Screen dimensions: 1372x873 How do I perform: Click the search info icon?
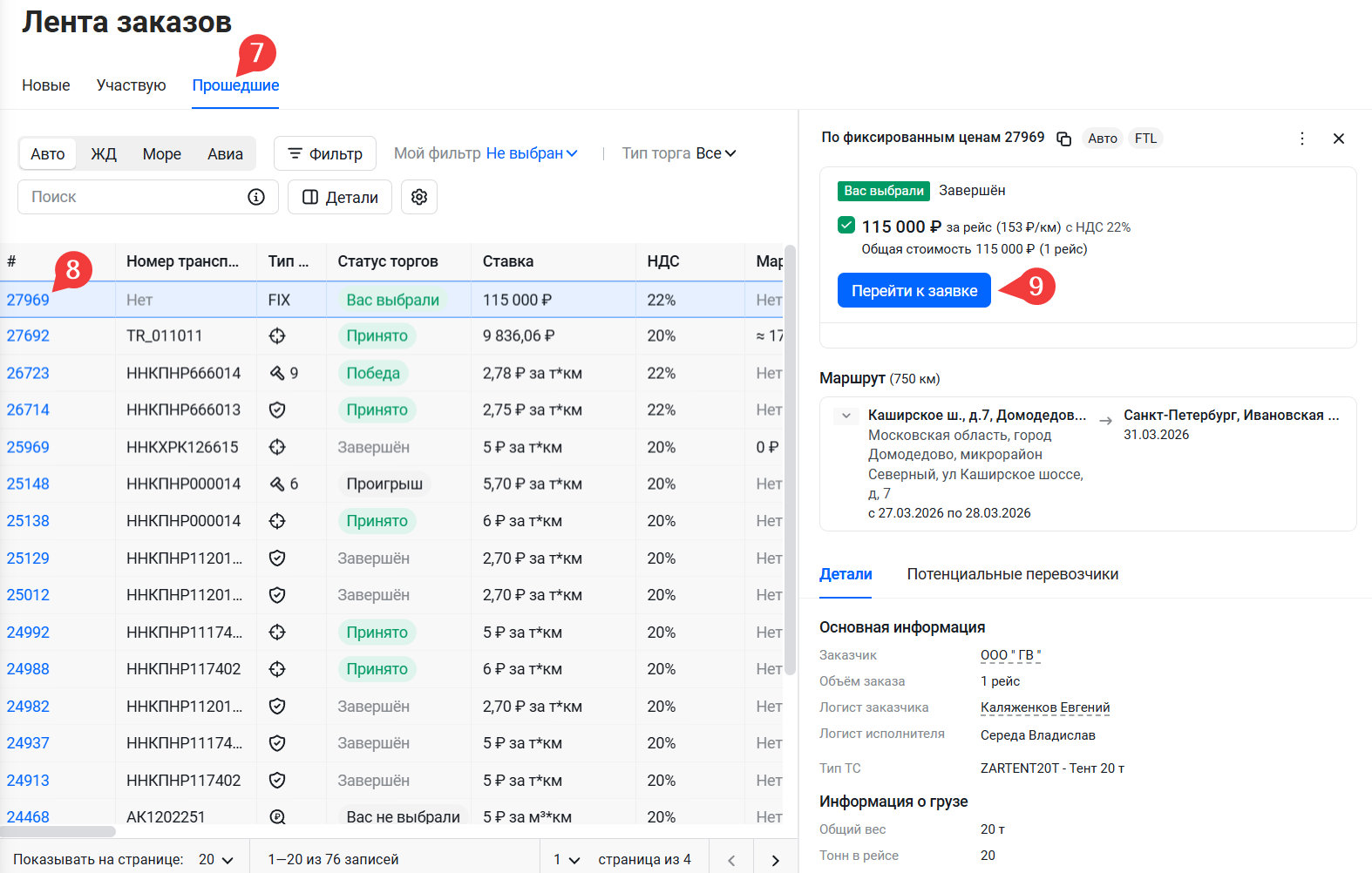coord(256,197)
